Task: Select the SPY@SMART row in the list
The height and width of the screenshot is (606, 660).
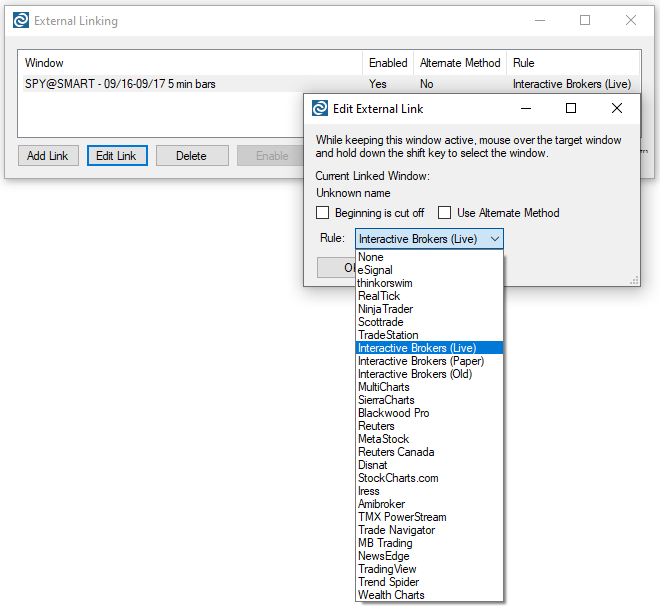Action: (120, 85)
